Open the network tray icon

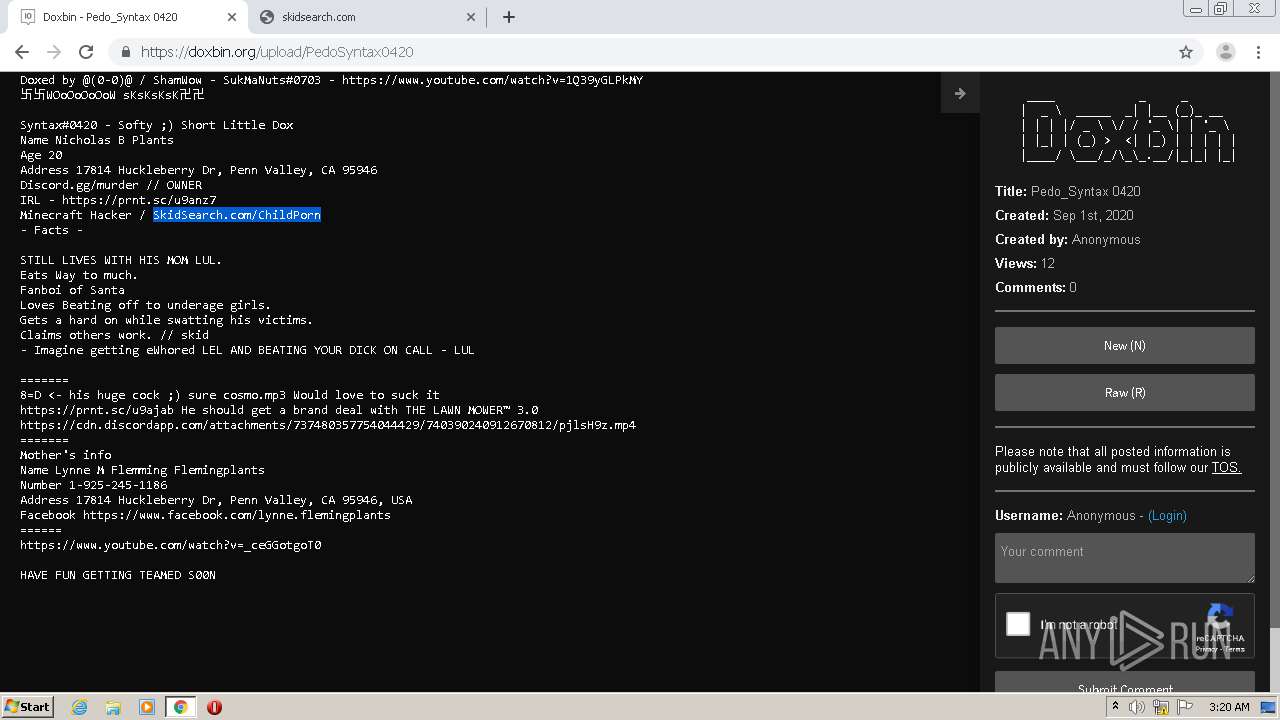[1161, 706]
